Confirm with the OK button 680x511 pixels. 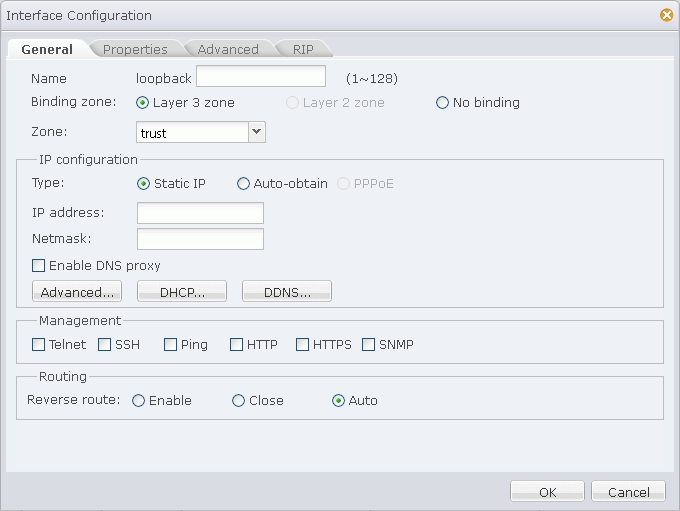[547, 491]
